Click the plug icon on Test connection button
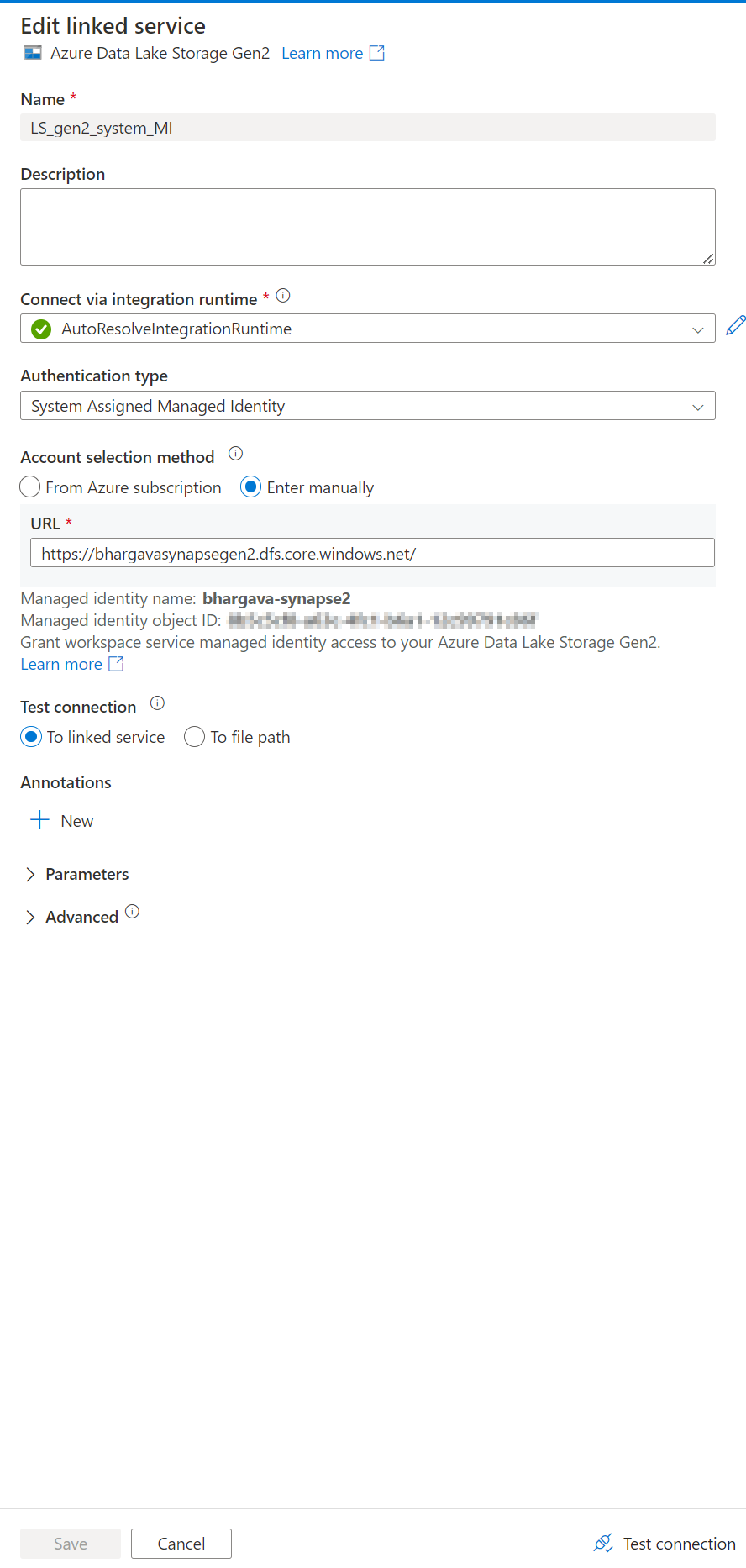746x1568 pixels. [x=603, y=1544]
